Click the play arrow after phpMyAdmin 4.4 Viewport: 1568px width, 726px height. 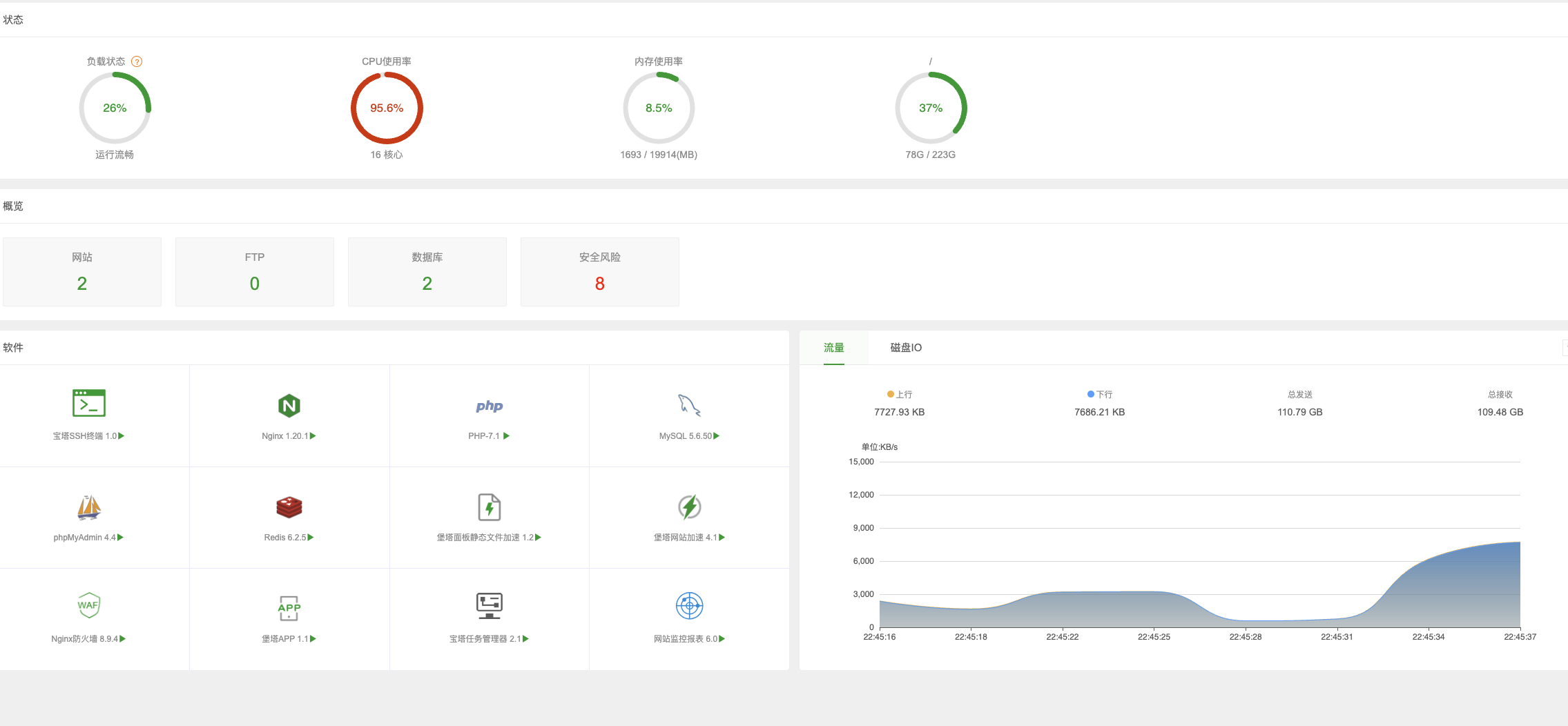click(120, 538)
